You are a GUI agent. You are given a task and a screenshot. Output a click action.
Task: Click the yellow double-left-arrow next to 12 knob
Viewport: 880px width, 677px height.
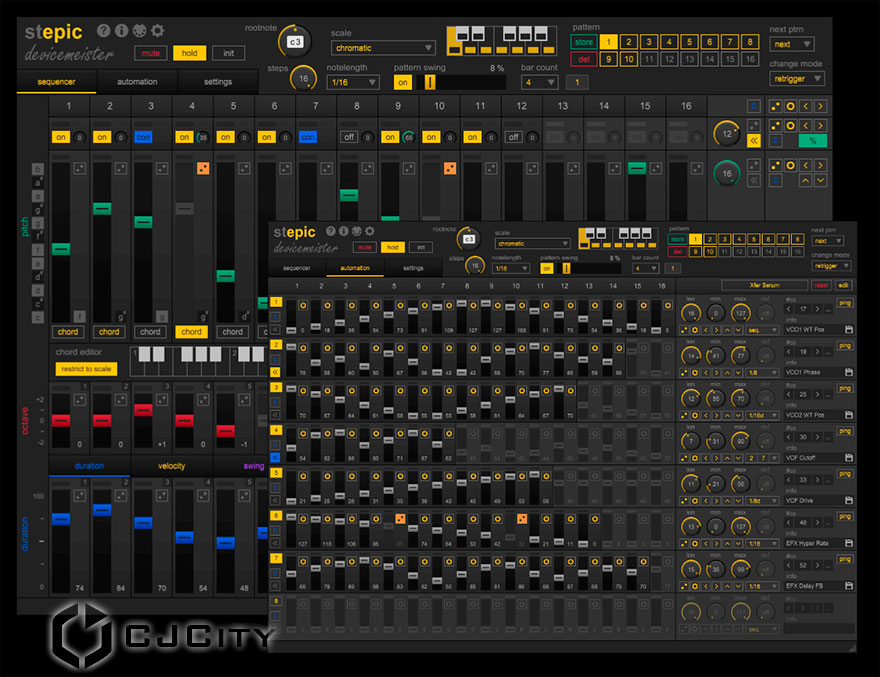click(x=754, y=141)
